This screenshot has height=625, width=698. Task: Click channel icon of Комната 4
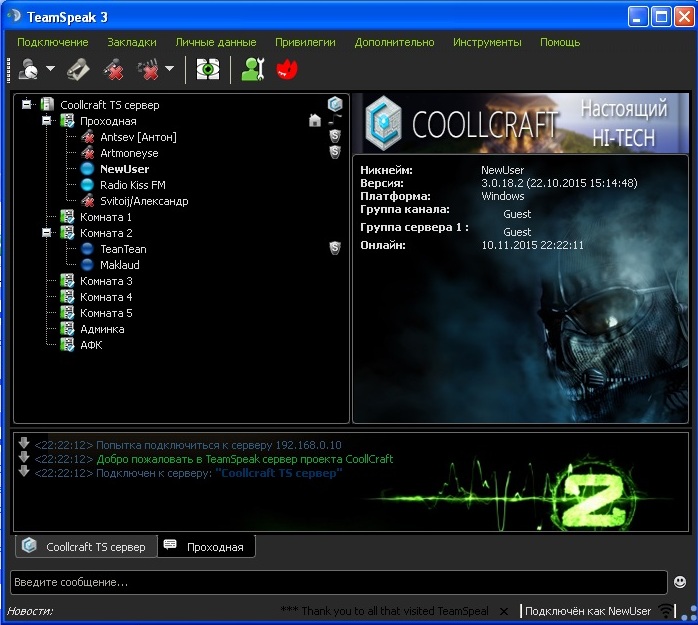tap(67, 297)
